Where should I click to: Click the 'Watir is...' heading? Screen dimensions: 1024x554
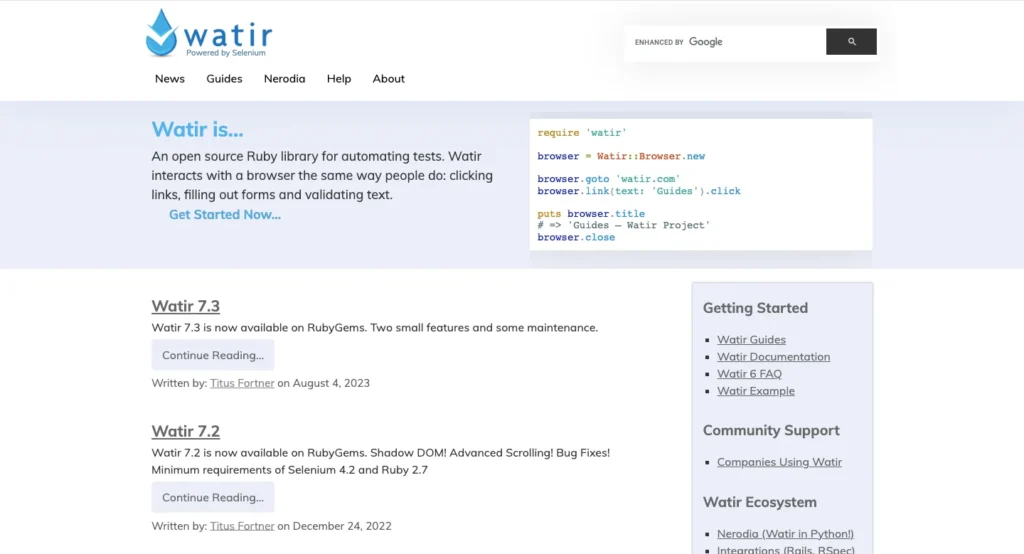pos(197,129)
